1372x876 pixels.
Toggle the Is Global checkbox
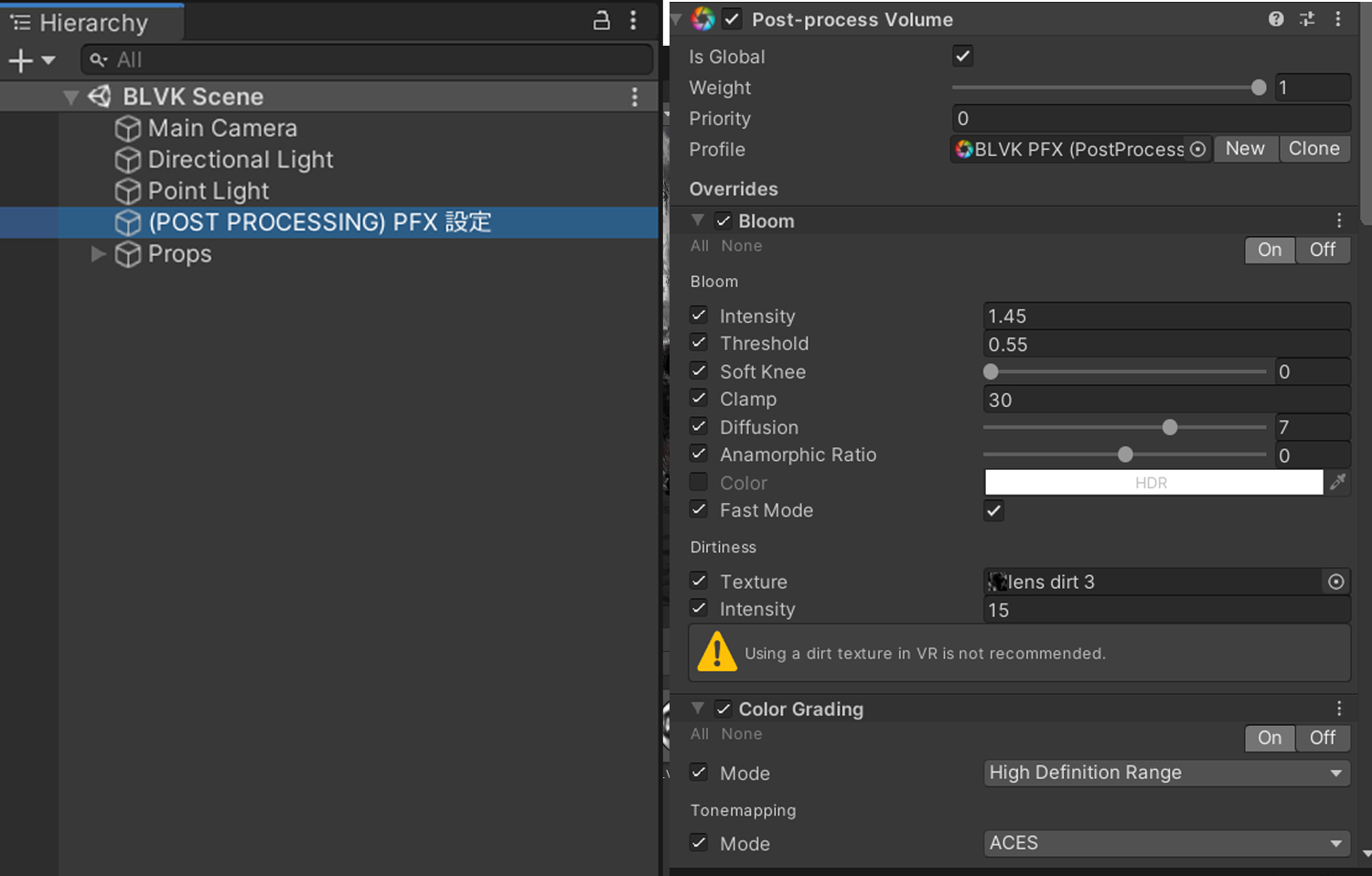[963, 57]
